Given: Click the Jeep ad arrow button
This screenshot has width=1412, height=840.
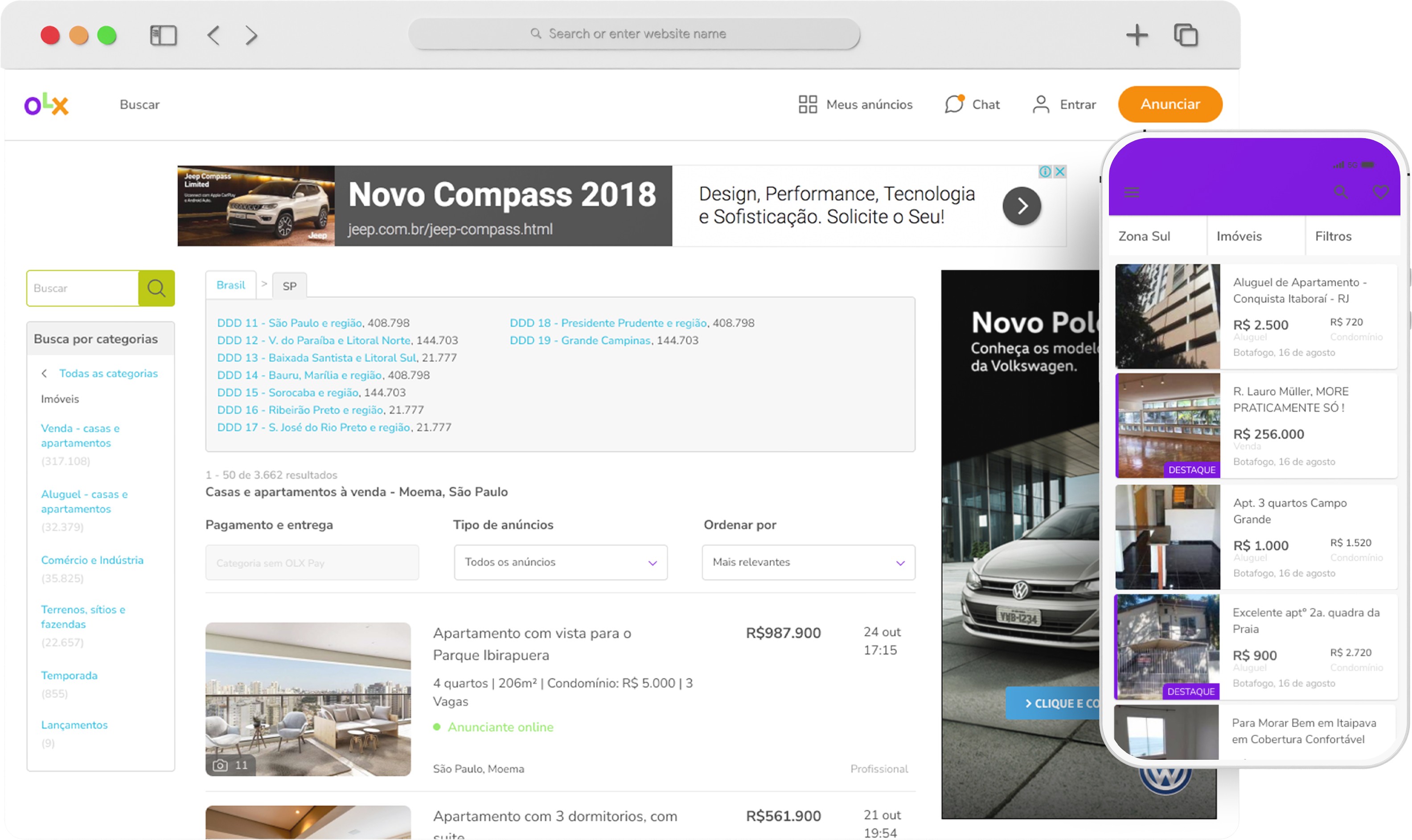Looking at the screenshot, I should tap(1022, 206).
